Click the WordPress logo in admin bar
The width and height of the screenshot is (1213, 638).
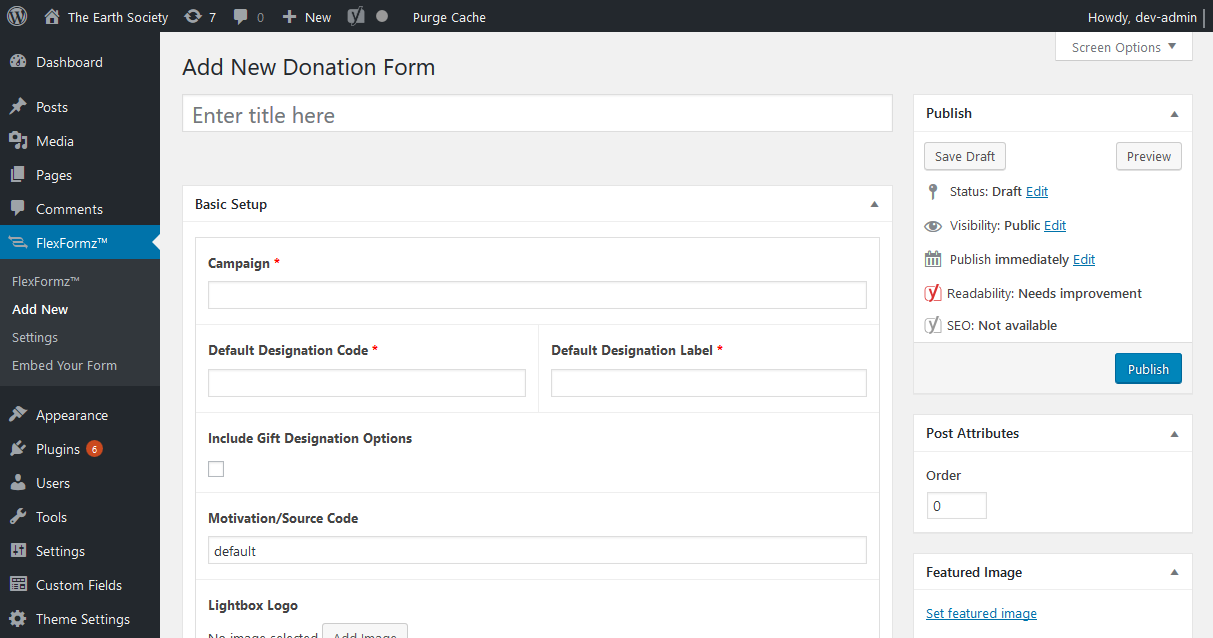pyautogui.click(x=16, y=16)
